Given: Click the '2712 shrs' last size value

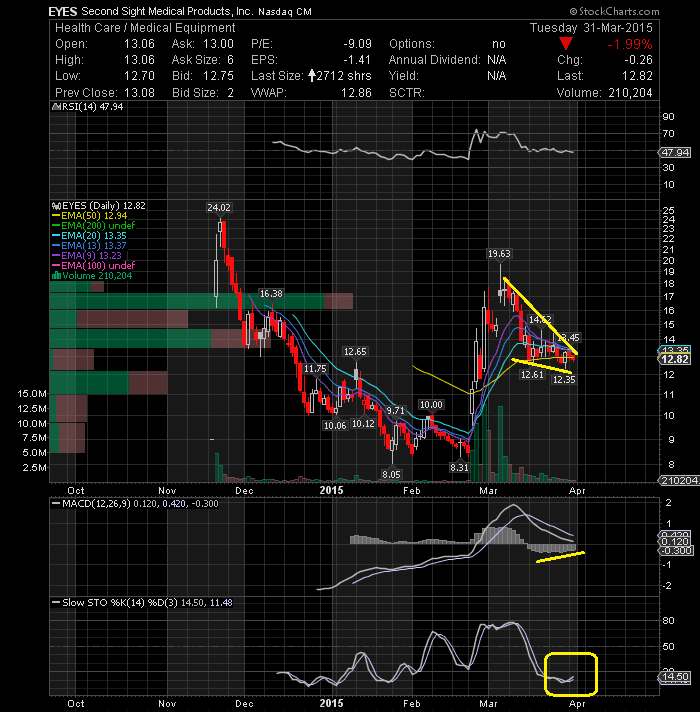Looking at the screenshot, I should pos(344,76).
